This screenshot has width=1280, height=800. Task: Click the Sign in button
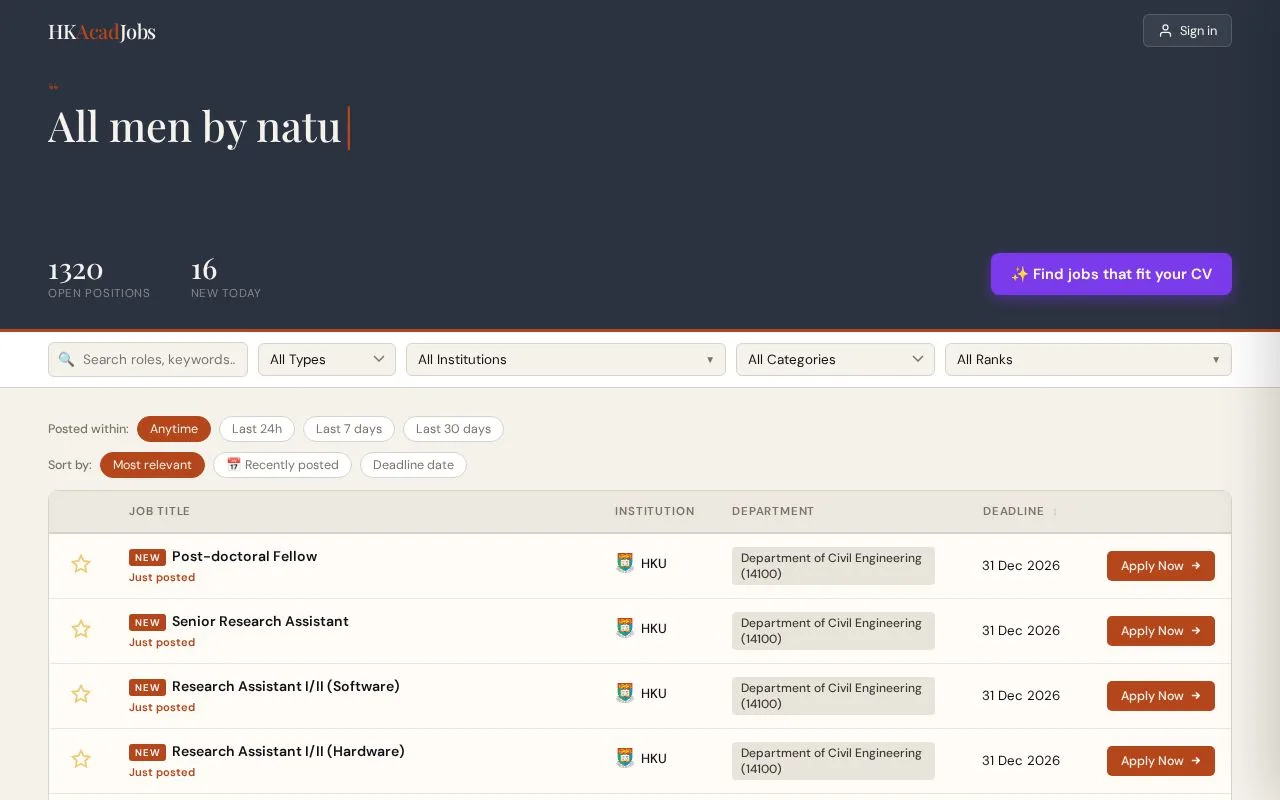pyautogui.click(x=1187, y=31)
